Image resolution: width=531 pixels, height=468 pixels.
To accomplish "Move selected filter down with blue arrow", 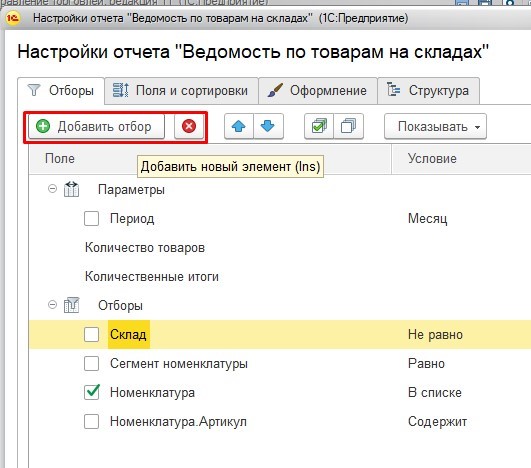I will click(x=268, y=127).
